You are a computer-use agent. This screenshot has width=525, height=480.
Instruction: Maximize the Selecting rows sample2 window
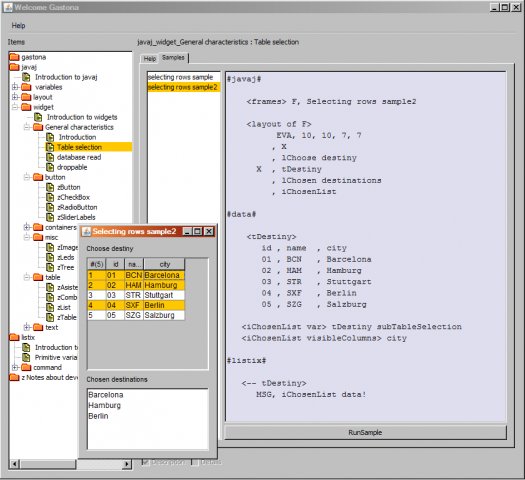click(x=198, y=231)
